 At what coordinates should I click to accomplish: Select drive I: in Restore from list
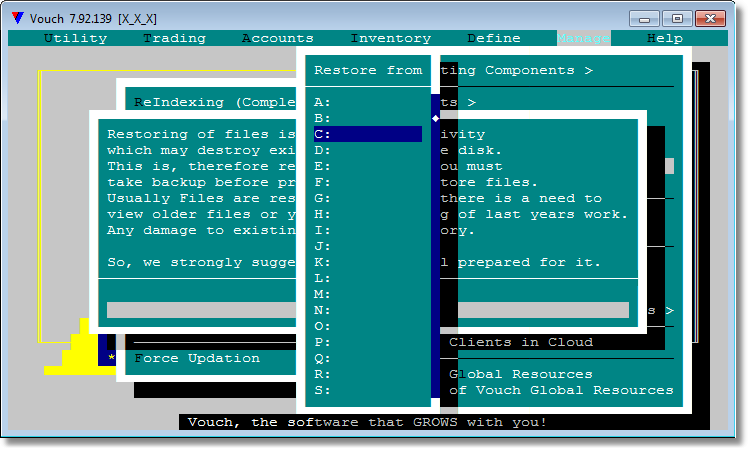(368, 230)
